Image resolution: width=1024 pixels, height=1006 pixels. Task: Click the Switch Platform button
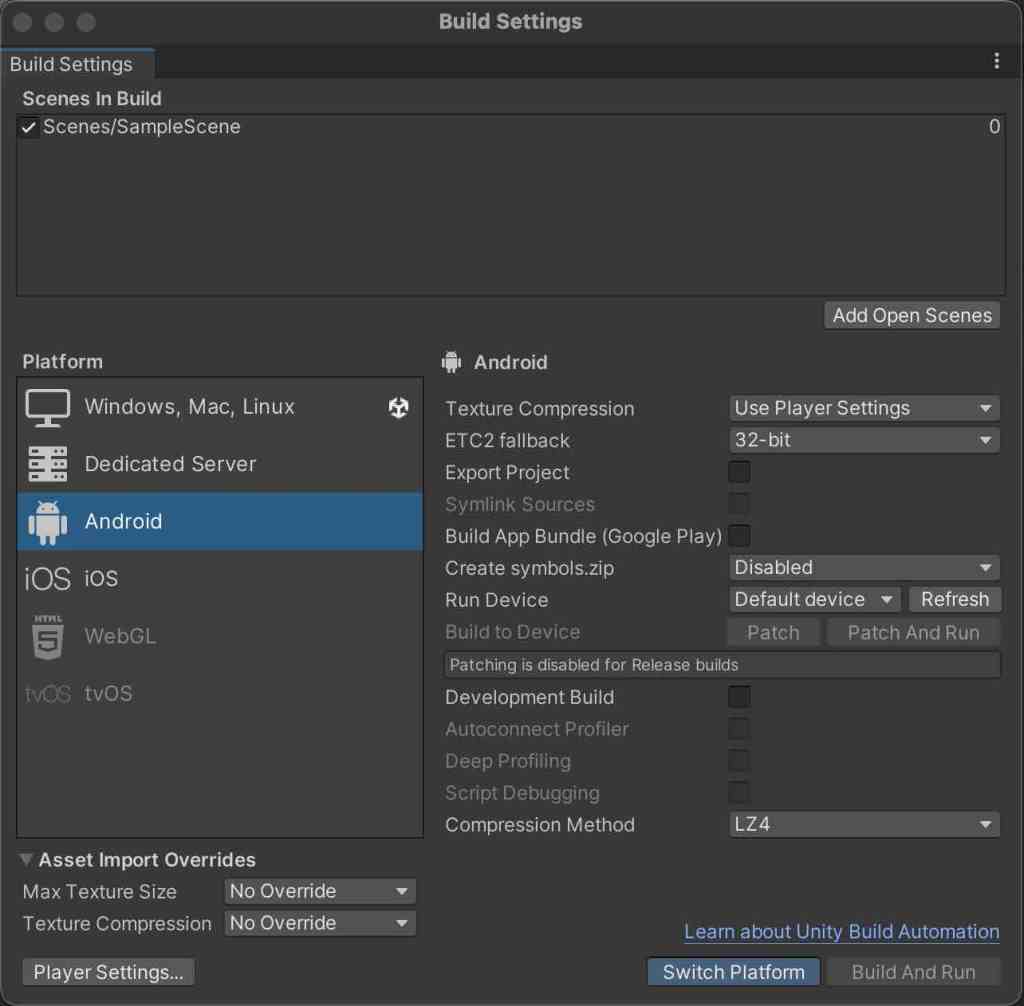point(733,972)
